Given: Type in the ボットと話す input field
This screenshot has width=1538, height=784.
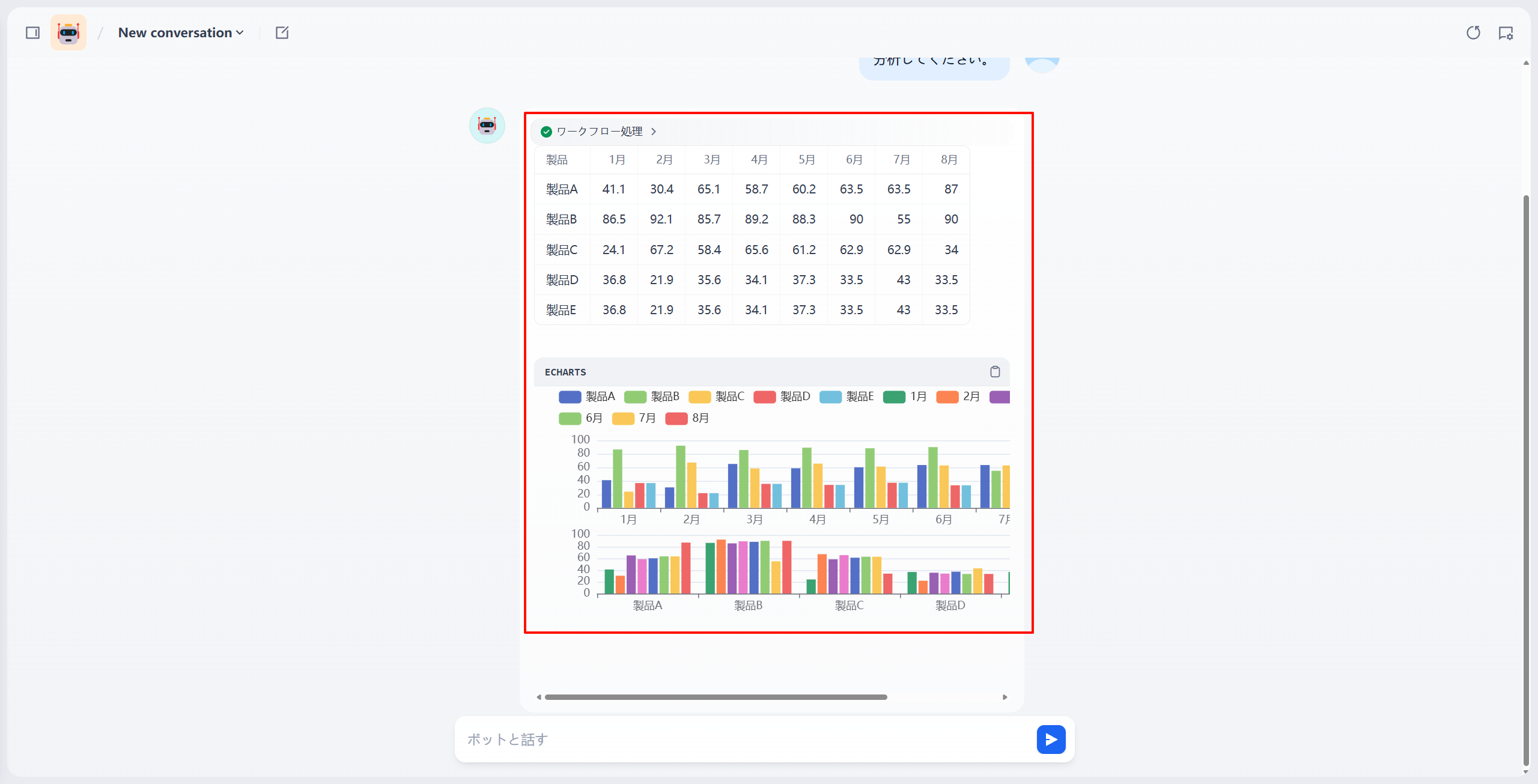Looking at the screenshot, I should 745,739.
